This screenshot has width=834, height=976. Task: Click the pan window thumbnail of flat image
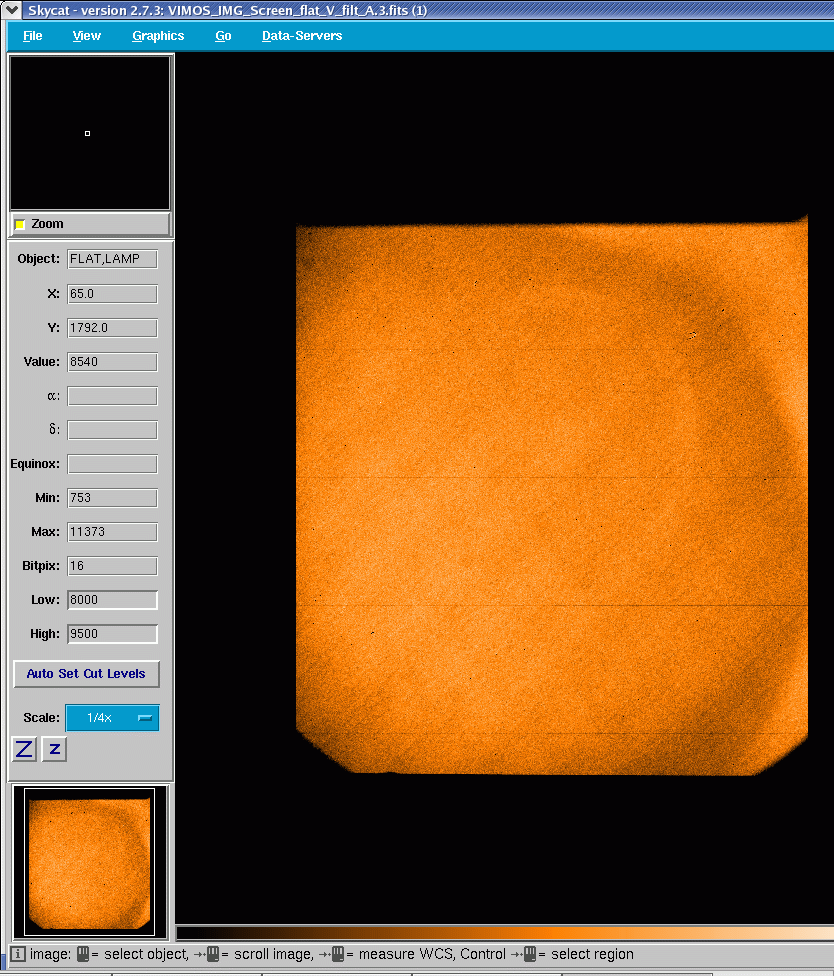pos(90,862)
